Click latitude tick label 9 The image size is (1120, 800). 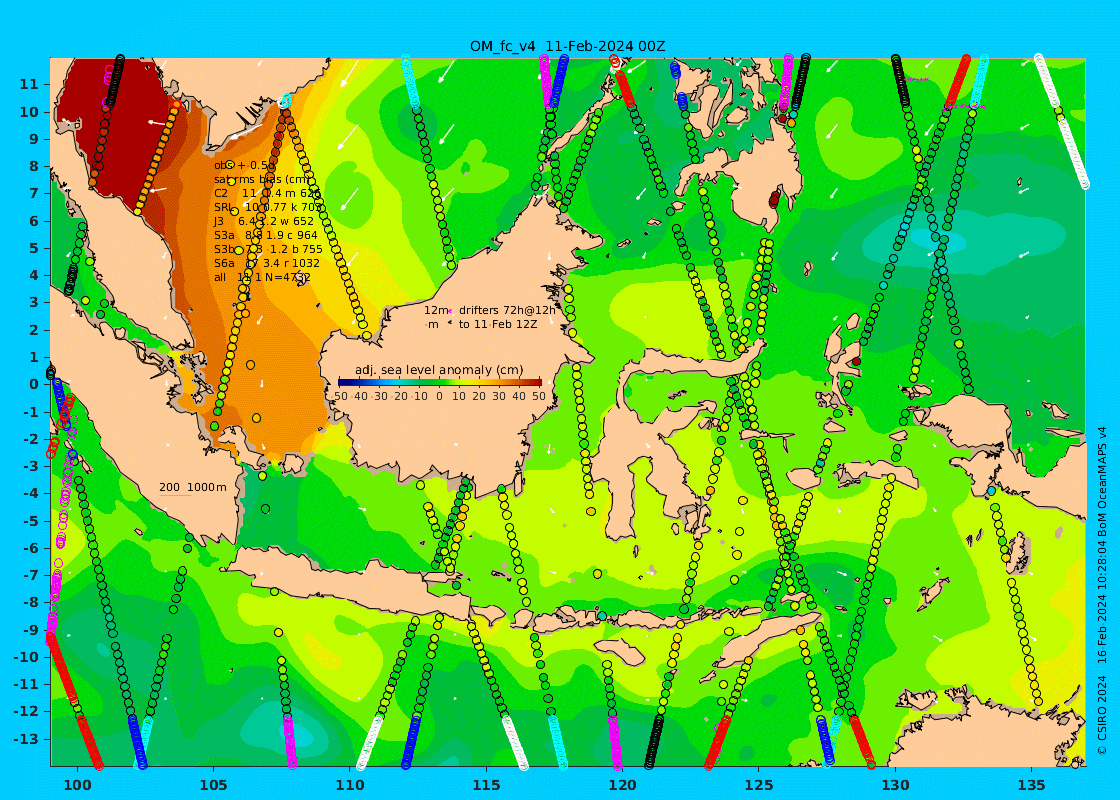pos(34,139)
